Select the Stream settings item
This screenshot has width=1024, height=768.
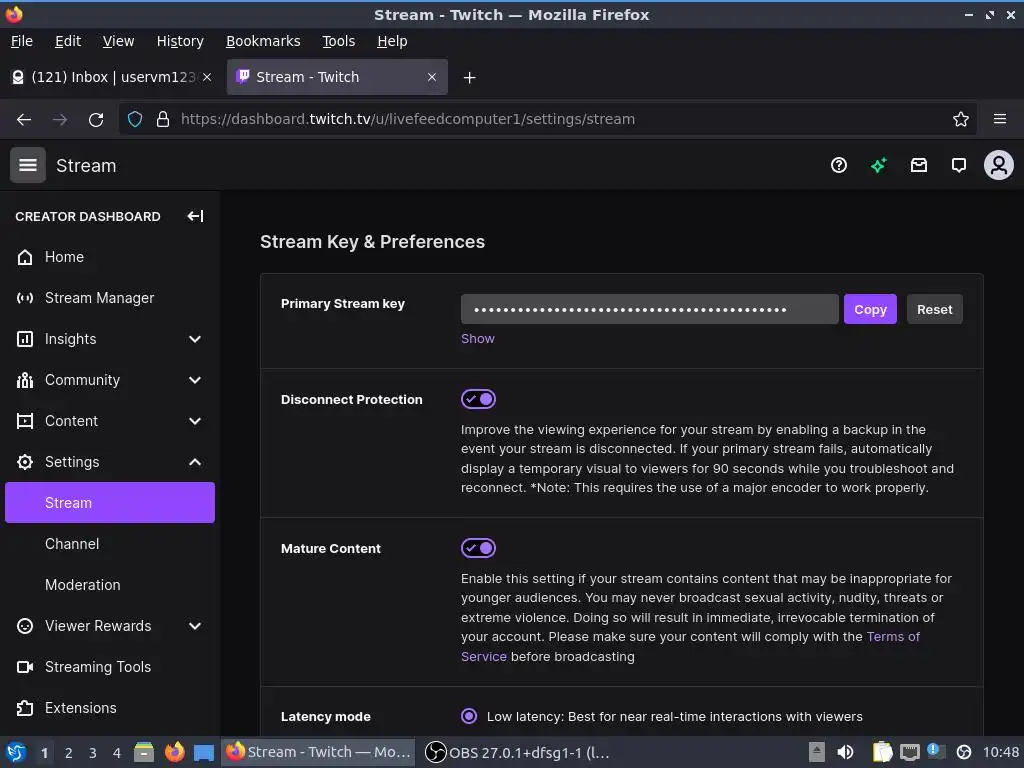click(110, 503)
